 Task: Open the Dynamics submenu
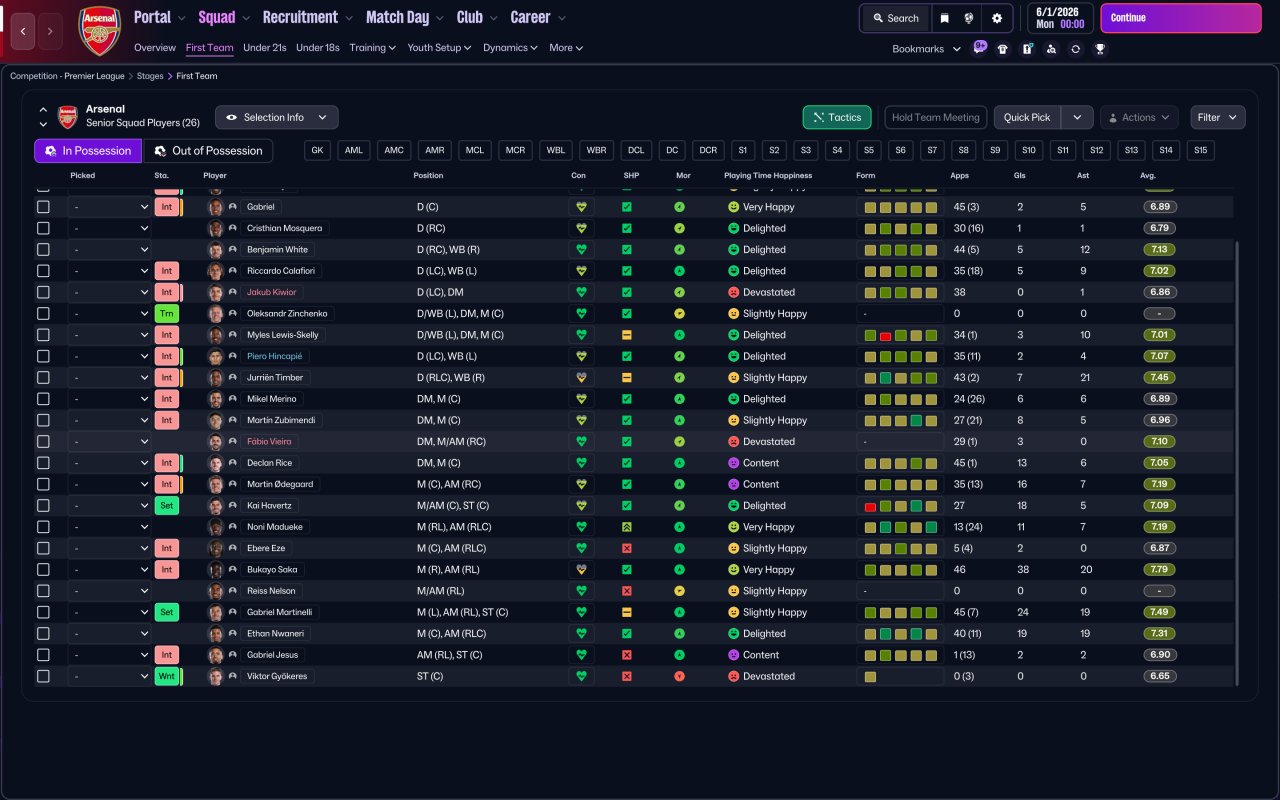pyautogui.click(x=510, y=47)
